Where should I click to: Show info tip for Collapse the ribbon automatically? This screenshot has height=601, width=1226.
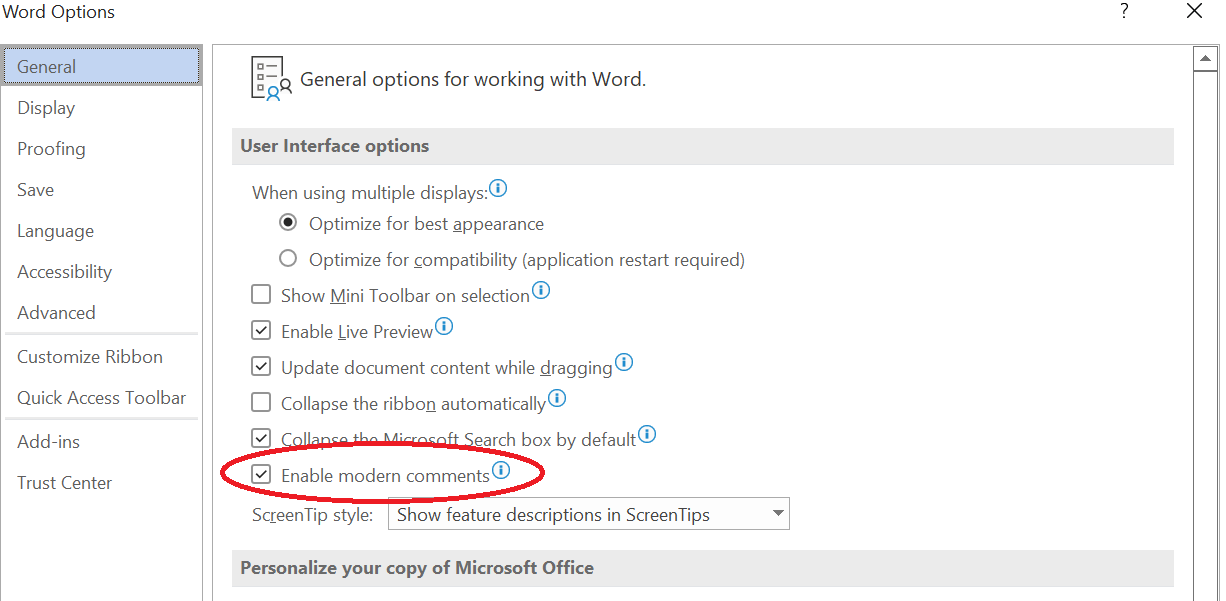pos(557,399)
